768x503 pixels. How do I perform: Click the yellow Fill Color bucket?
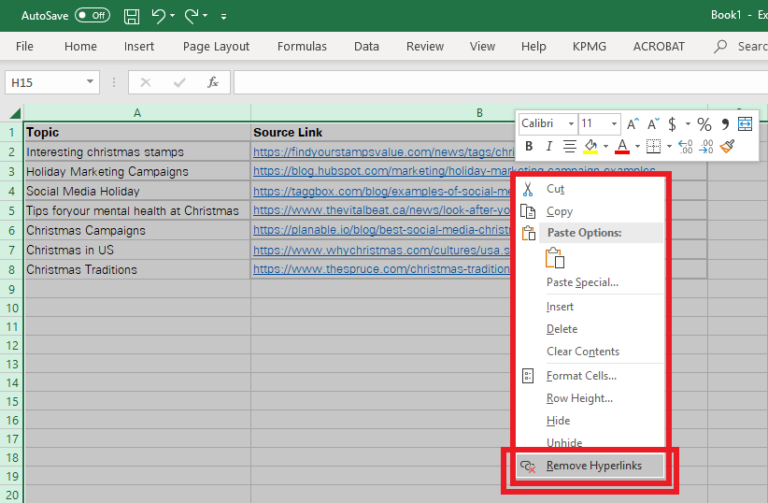(590, 147)
